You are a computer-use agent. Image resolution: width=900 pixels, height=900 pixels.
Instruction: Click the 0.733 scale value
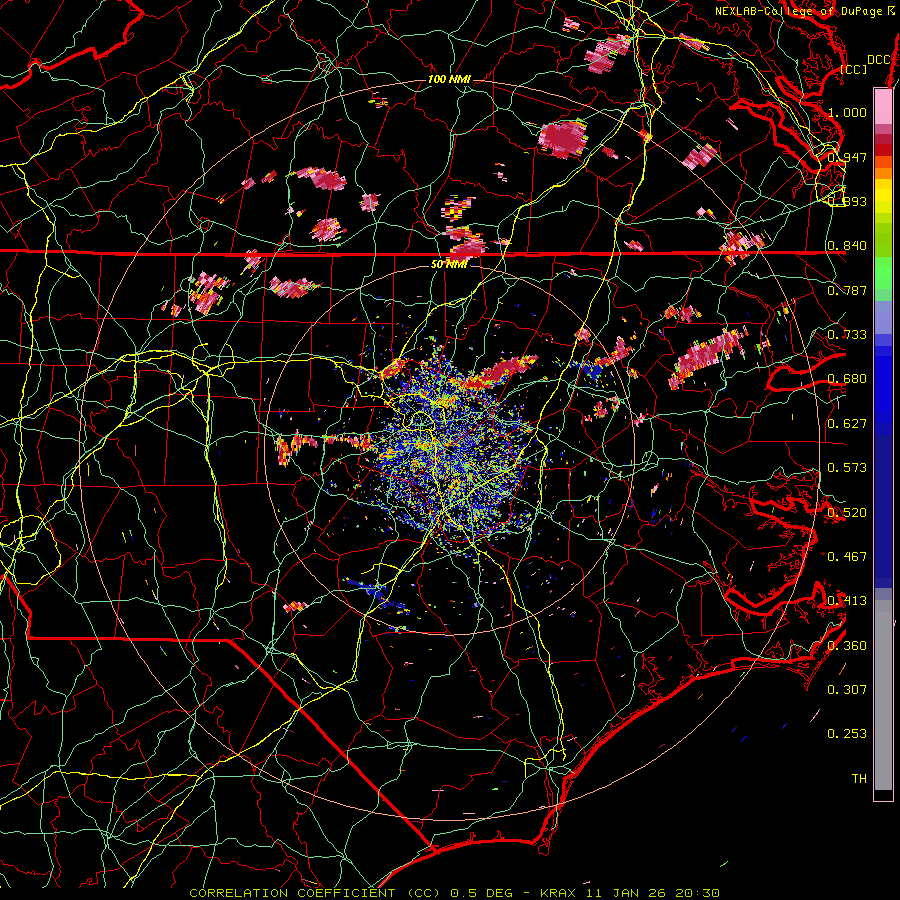847,334
